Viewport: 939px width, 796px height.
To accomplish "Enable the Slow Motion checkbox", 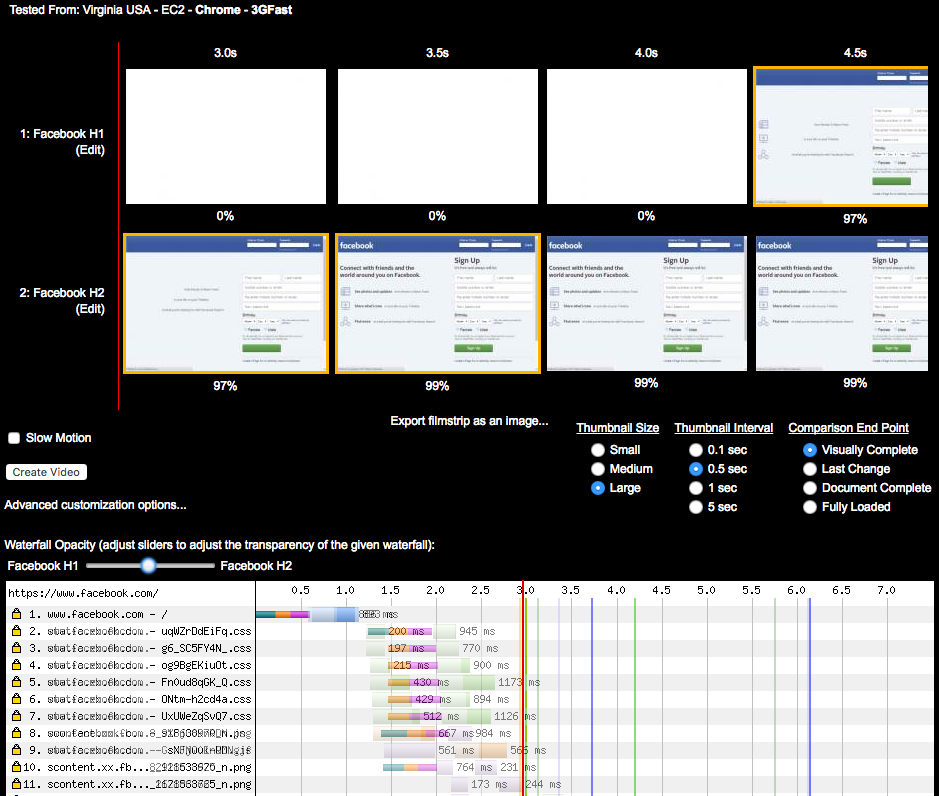I will click(x=14, y=438).
